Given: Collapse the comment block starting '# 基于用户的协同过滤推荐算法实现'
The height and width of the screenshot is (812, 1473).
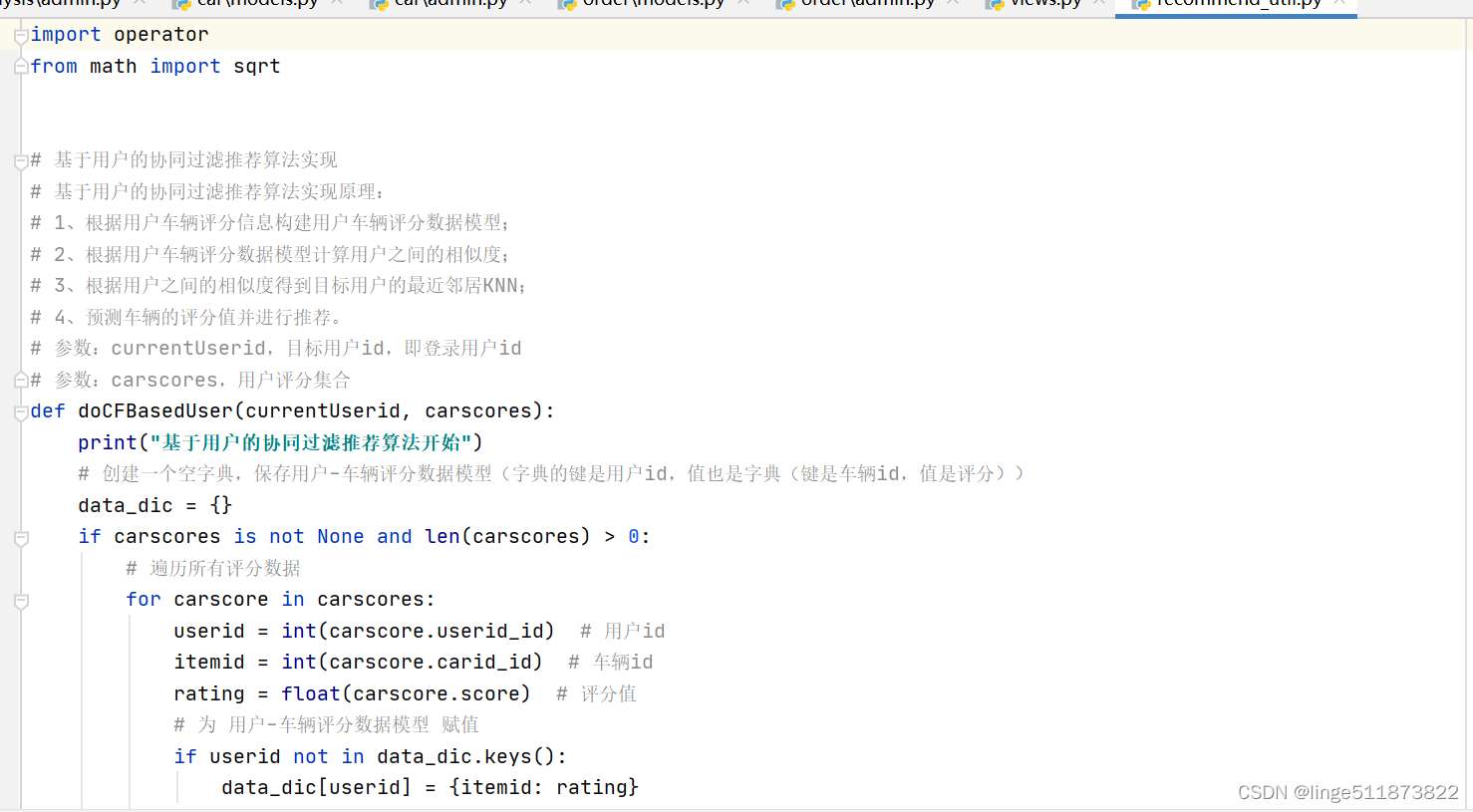Looking at the screenshot, I should pyautogui.click(x=21, y=160).
